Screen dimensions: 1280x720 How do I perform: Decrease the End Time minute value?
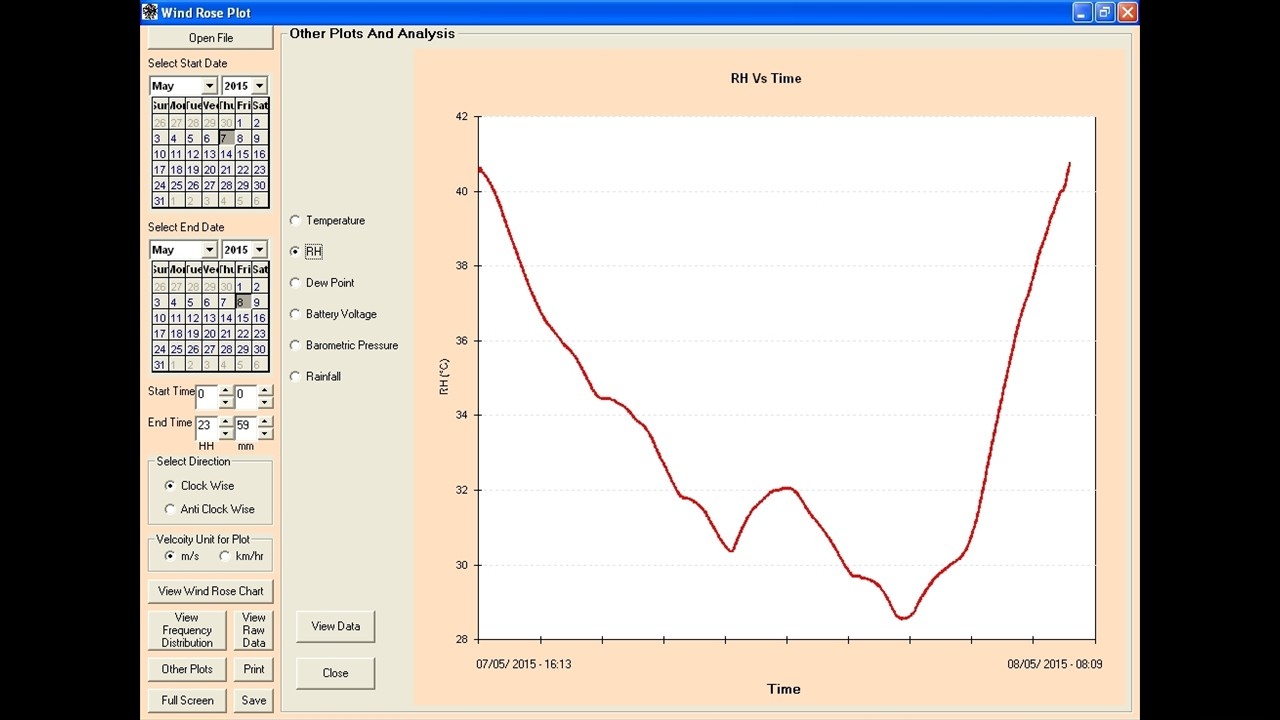tap(265, 433)
